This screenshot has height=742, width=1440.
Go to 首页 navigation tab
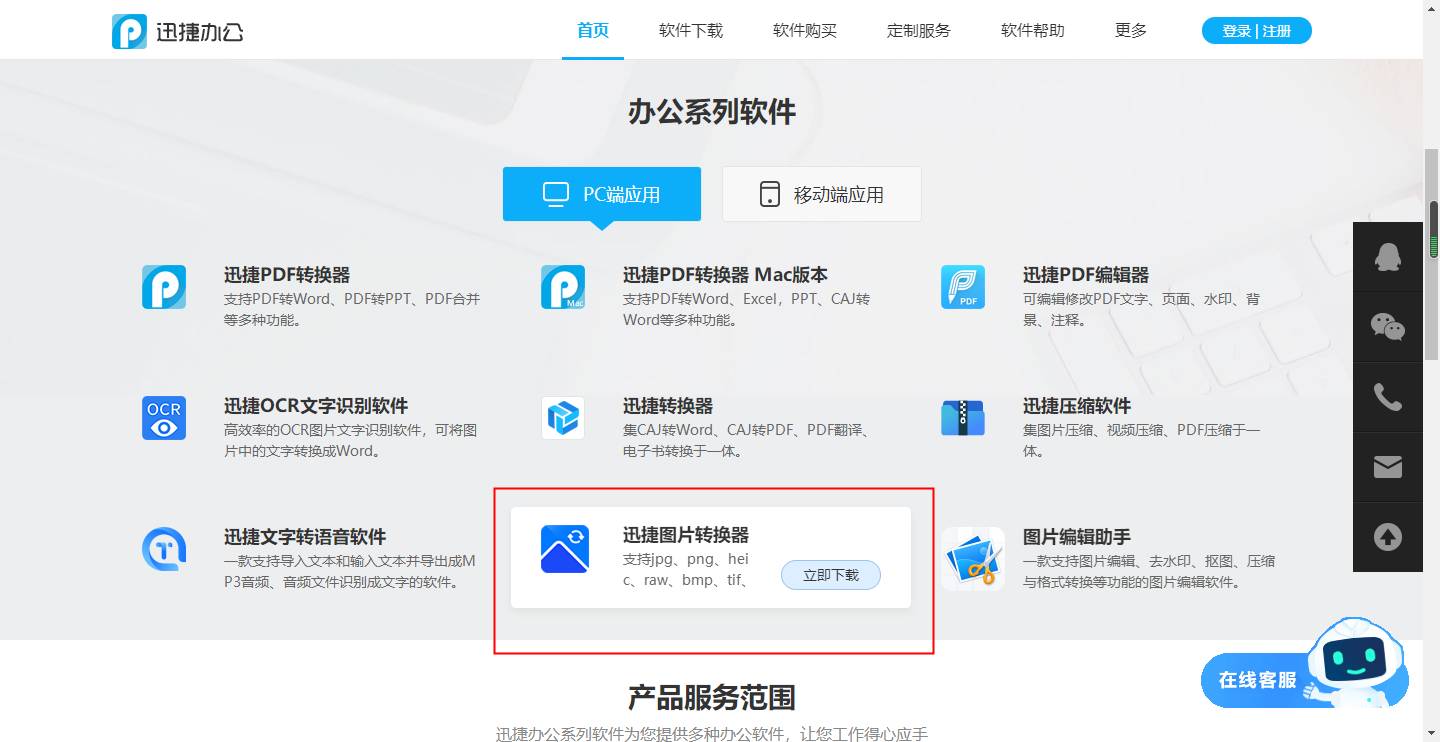click(x=593, y=30)
